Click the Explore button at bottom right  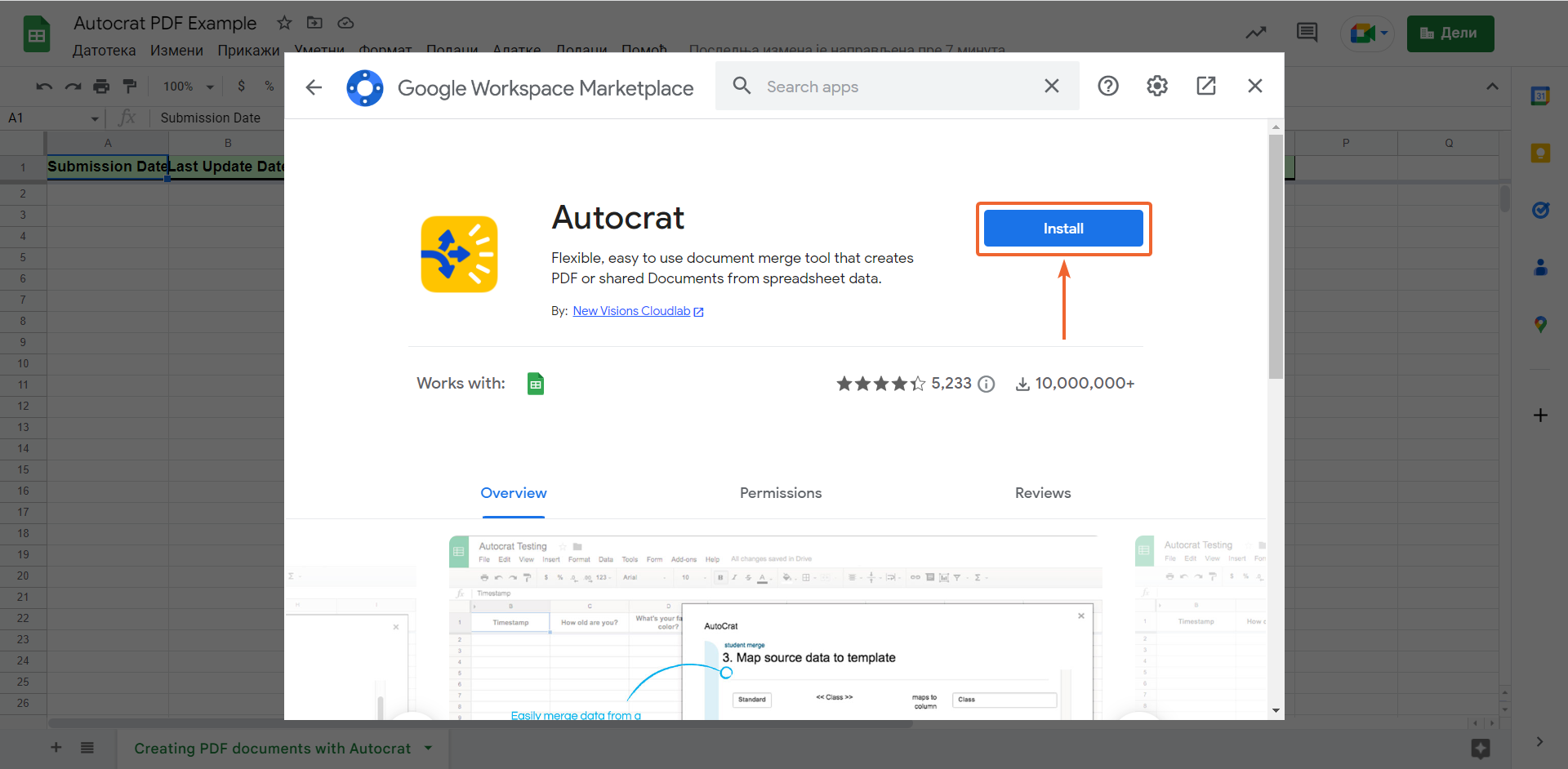pyautogui.click(x=1481, y=748)
